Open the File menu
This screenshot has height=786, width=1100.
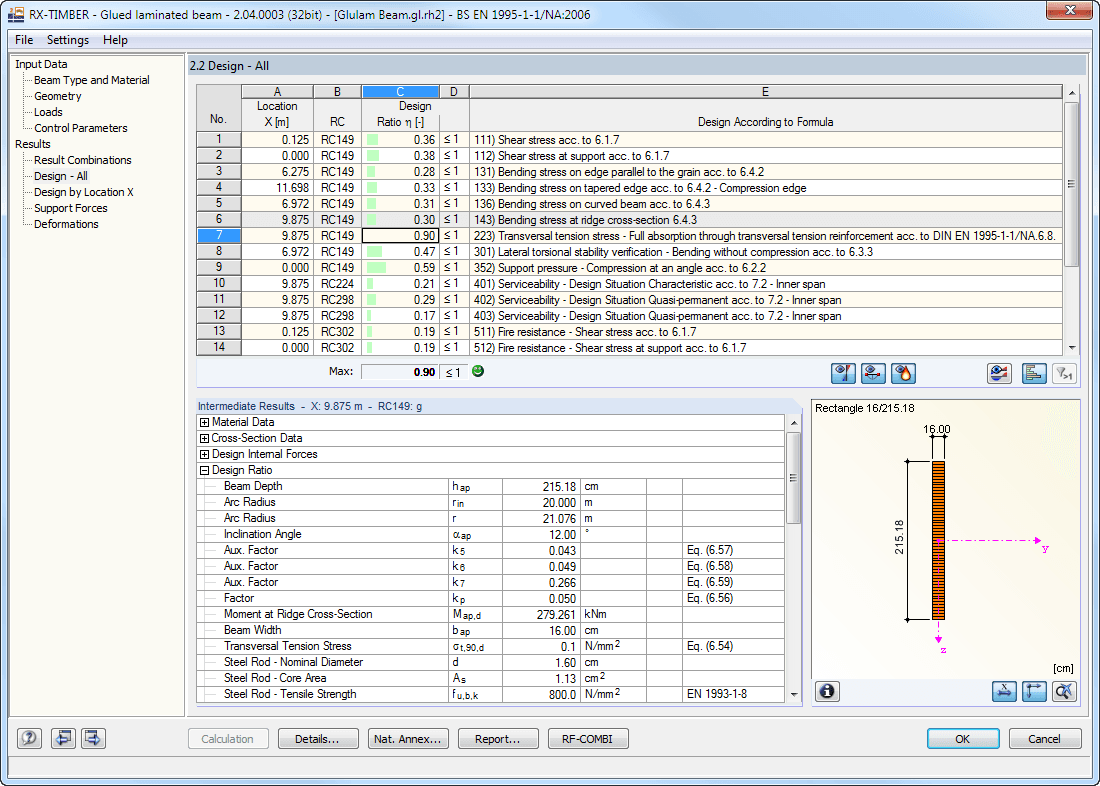pos(23,40)
